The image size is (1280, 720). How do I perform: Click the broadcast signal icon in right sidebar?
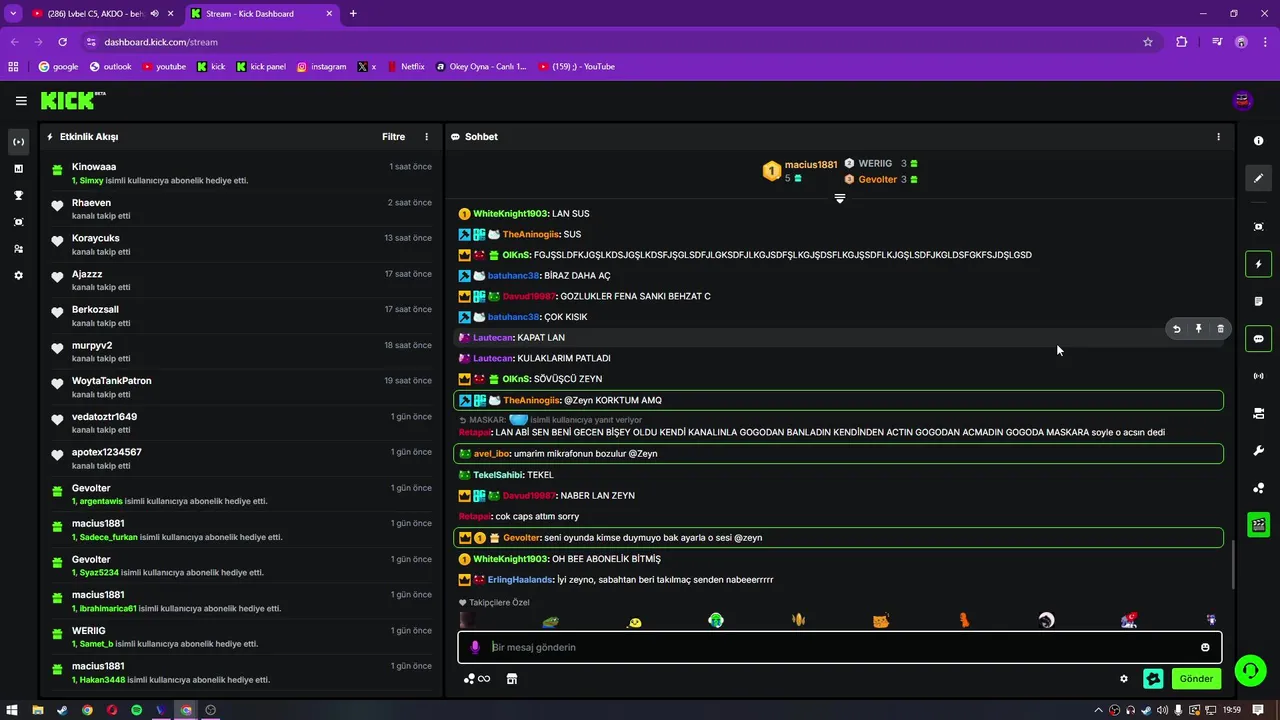(x=1258, y=376)
